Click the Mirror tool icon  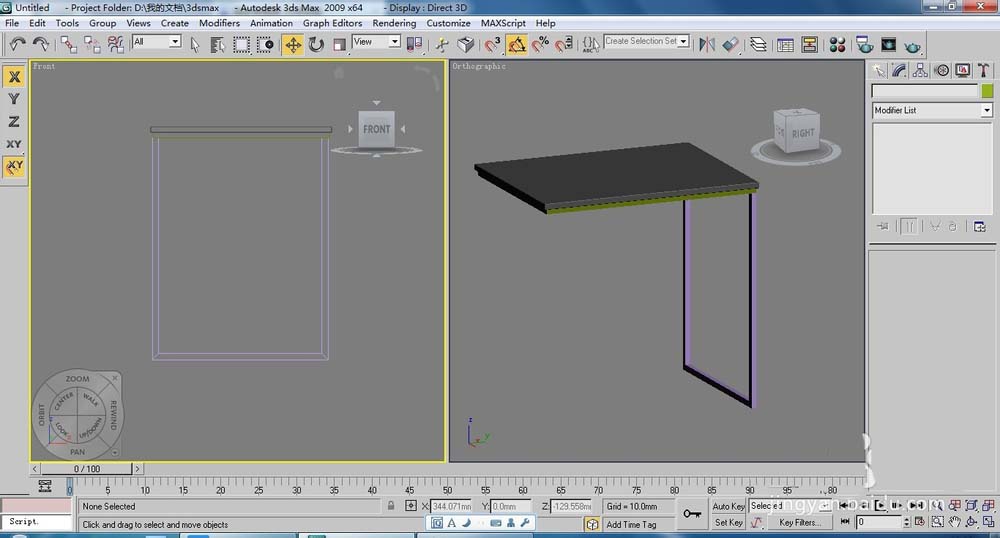coord(707,44)
